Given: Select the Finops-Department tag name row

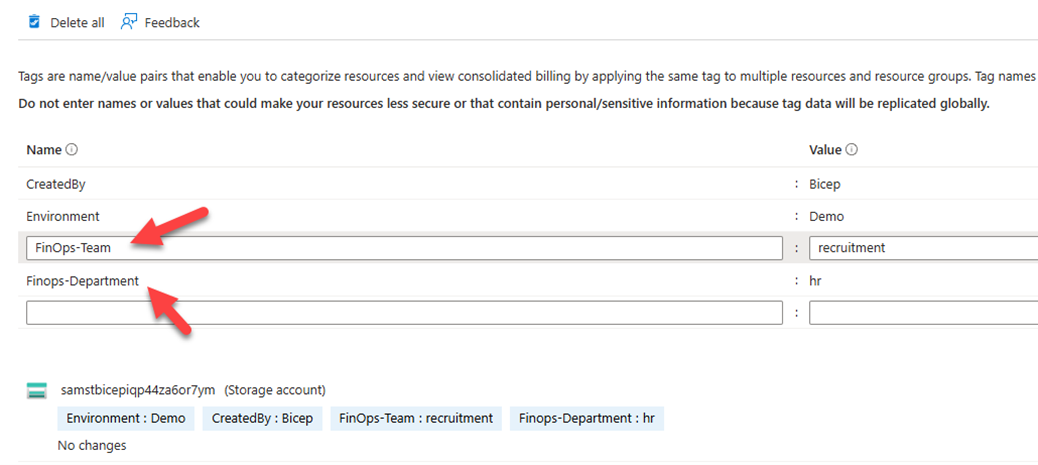Looking at the screenshot, I should click(83, 281).
